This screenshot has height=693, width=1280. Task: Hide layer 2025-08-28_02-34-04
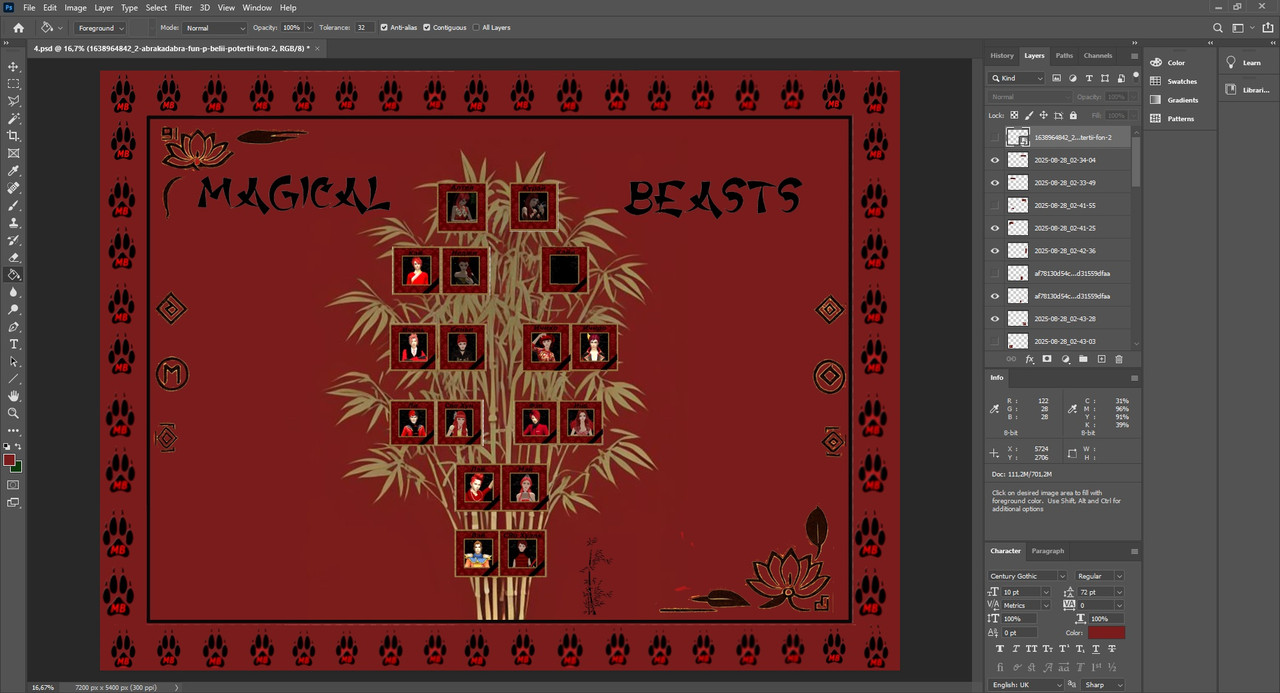click(x=995, y=160)
